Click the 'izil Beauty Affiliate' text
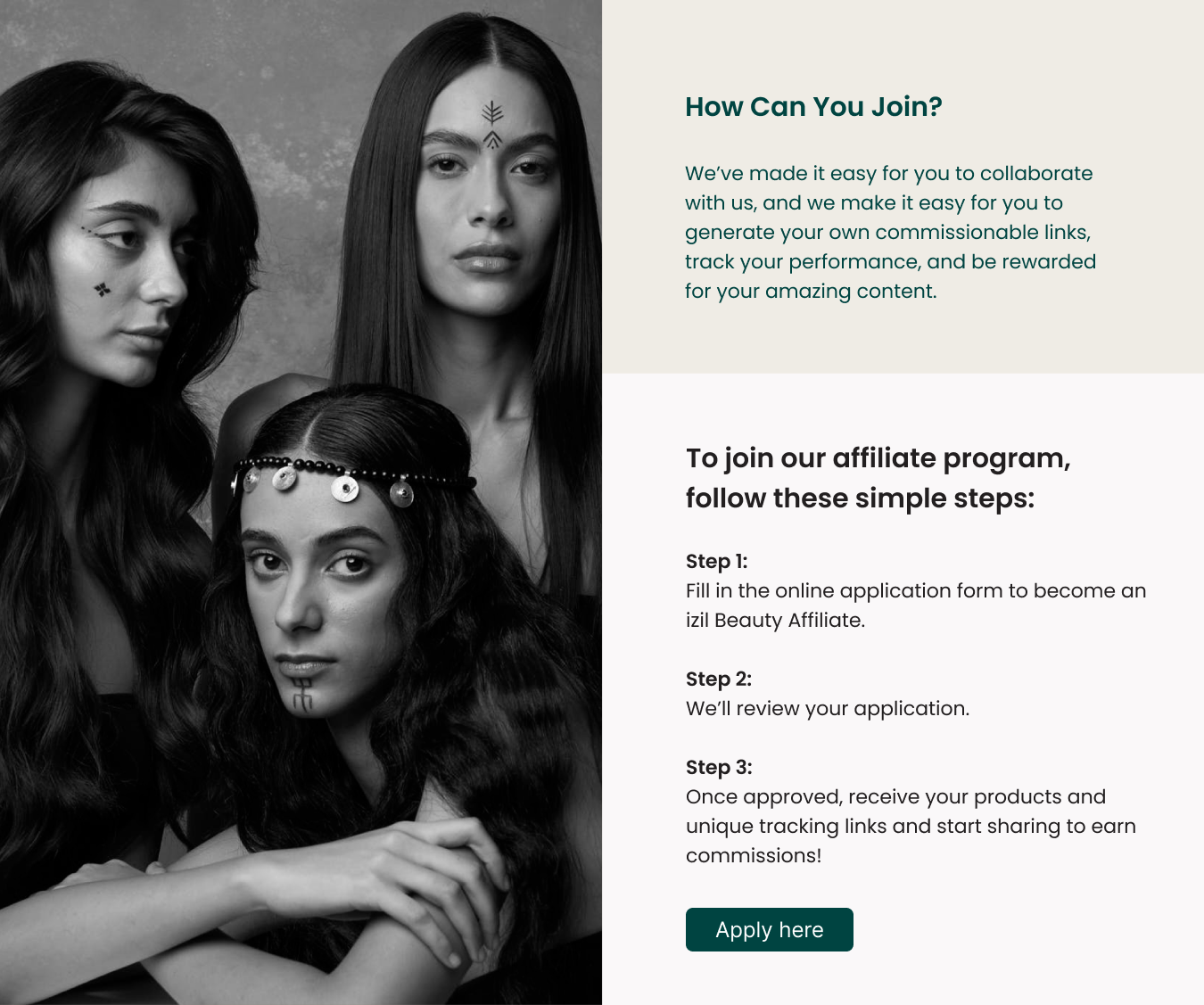The image size is (1204, 1005). pos(774,620)
